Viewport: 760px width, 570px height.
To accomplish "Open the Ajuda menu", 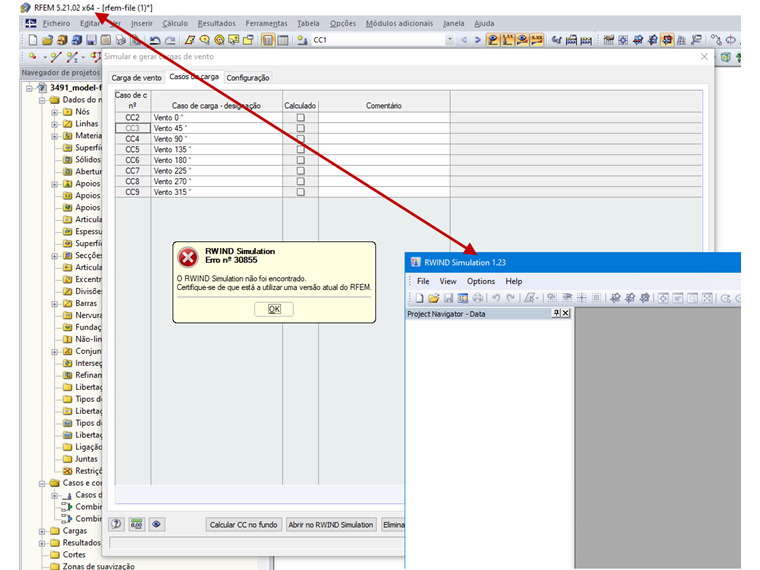I will pyautogui.click(x=484, y=23).
